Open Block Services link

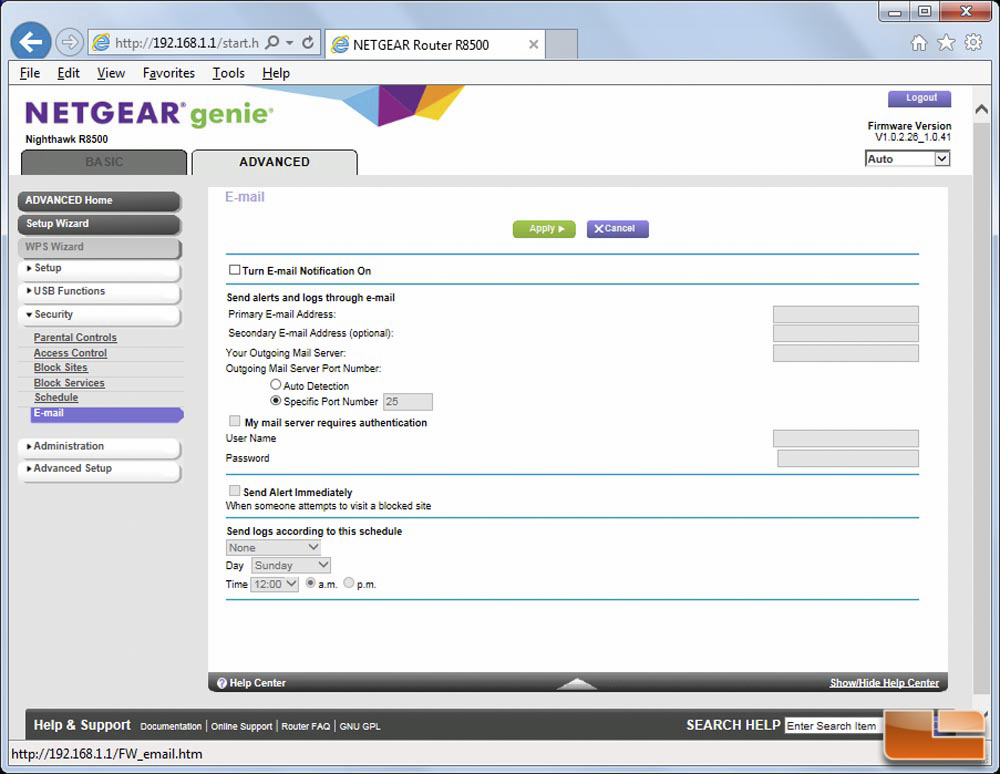click(x=69, y=383)
